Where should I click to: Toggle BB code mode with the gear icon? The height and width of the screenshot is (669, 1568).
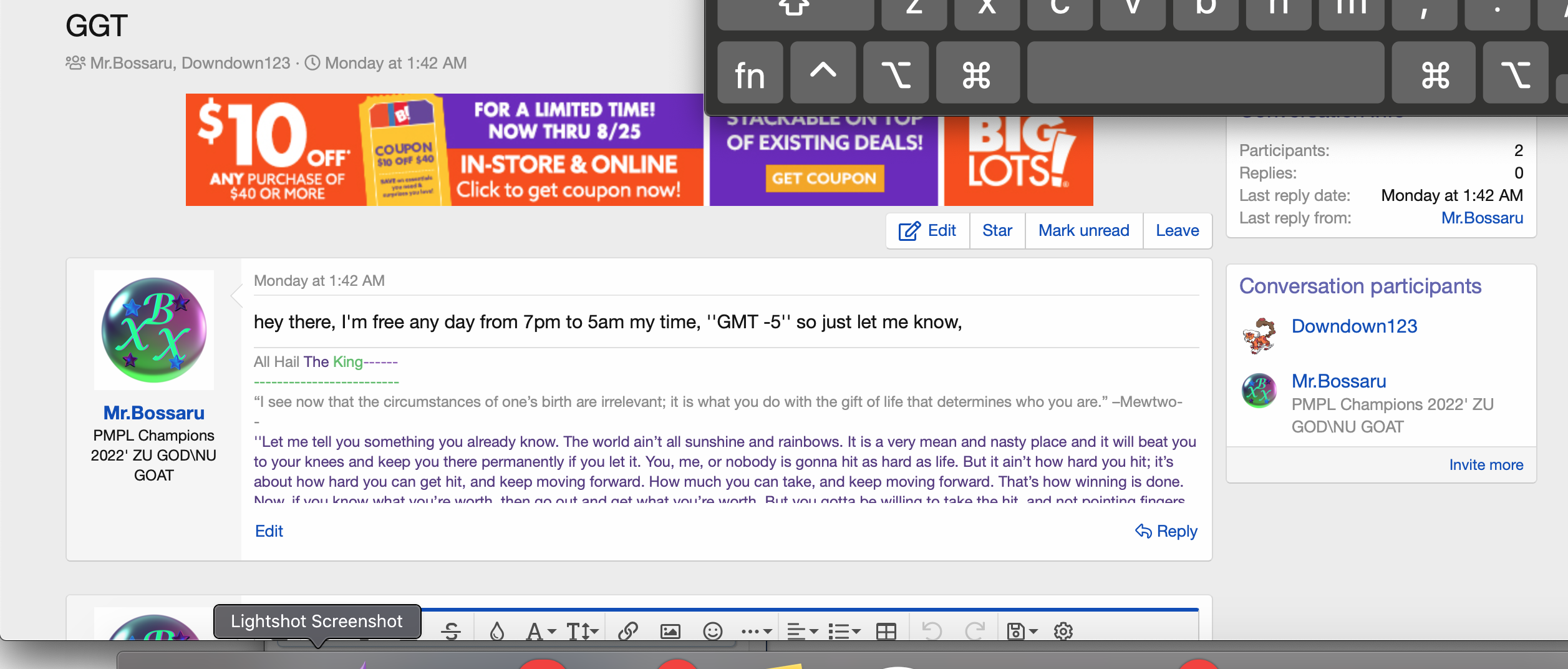1063,631
